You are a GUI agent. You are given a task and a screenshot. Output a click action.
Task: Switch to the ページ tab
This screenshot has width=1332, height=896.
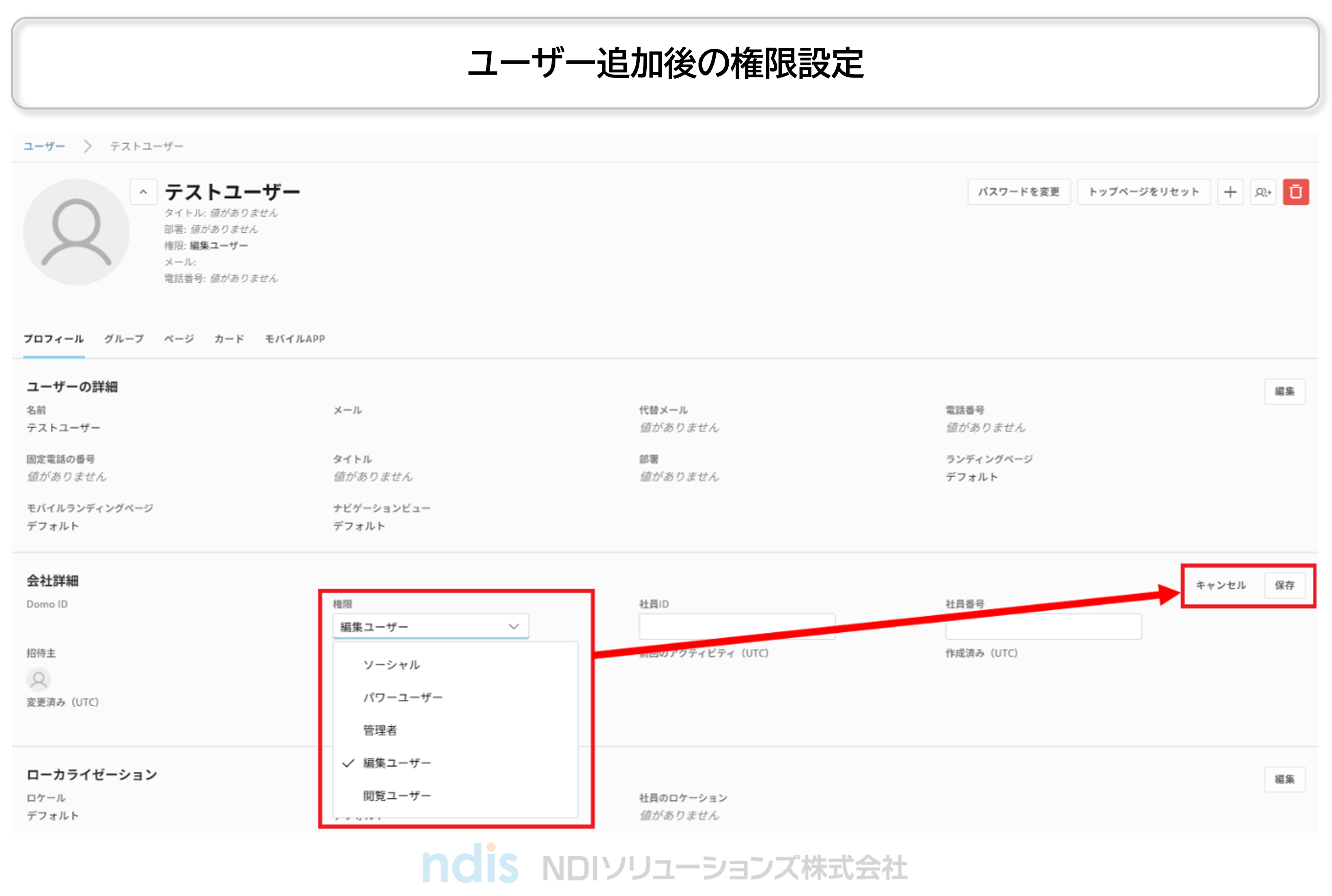pyautogui.click(x=179, y=339)
